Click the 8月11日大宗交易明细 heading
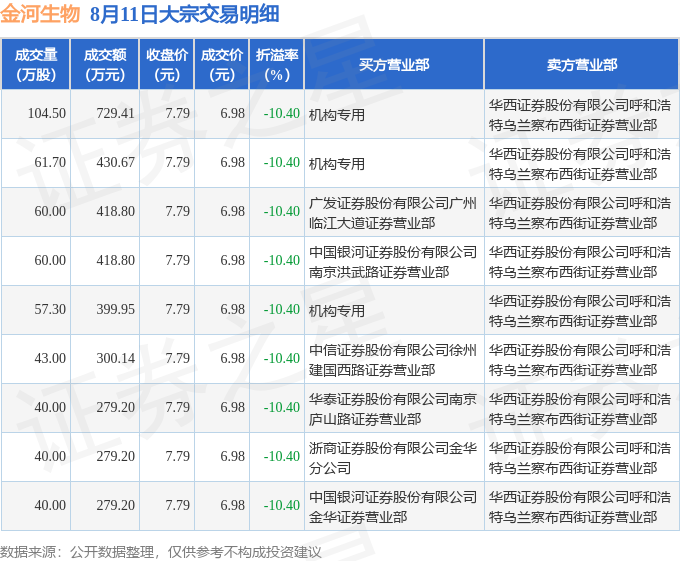The image size is (680, 561). click(x=184, y=14)
